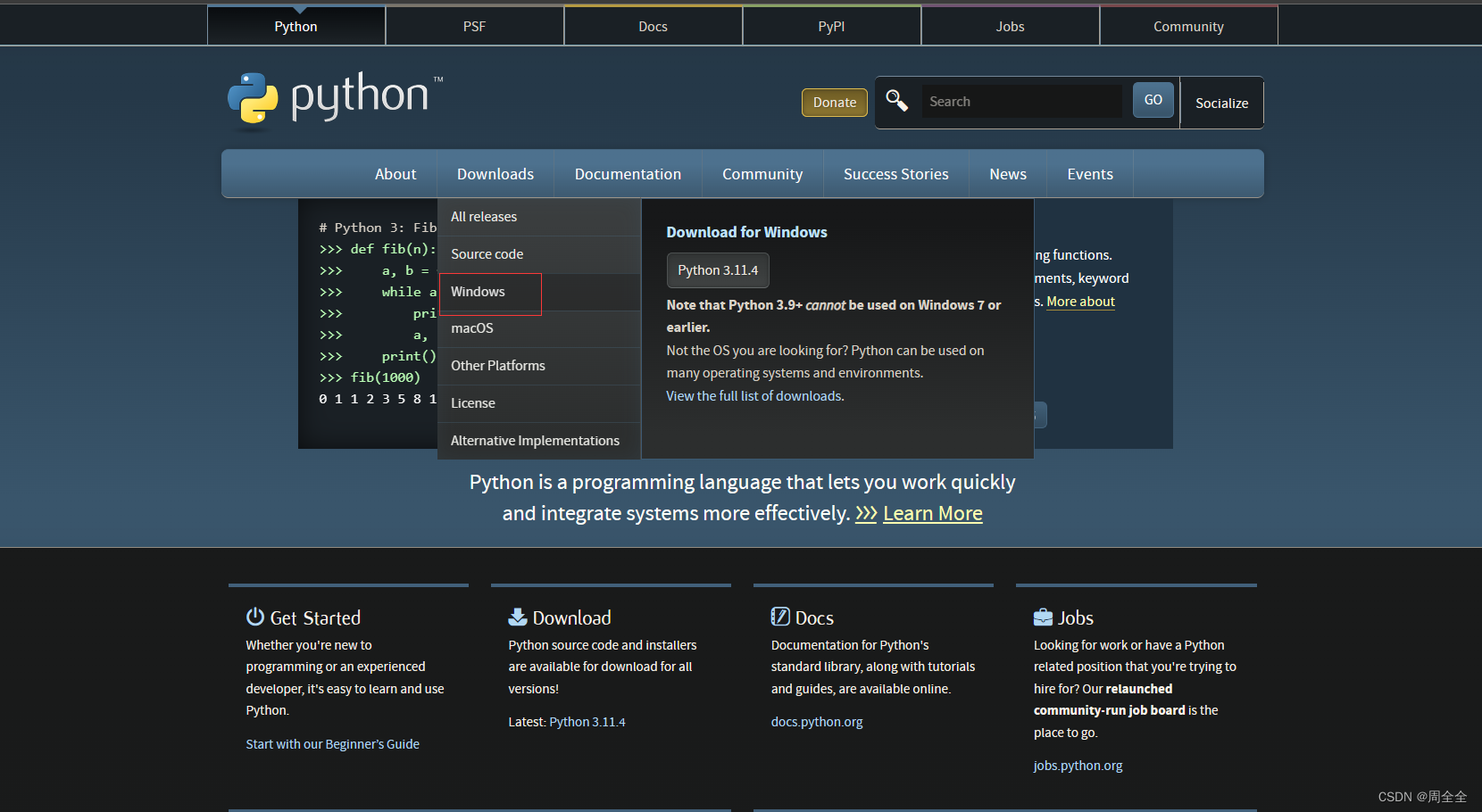Image resolution: width=1482 pixels, height=812 pixels.
Task: Click the Donate button
Action: [x=835, y=103]
